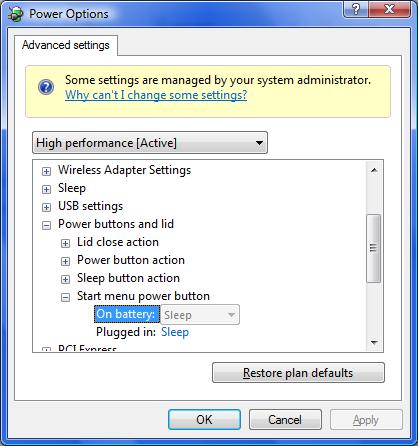Click the blue help question mark icon
The image size is (418, 446).
(x=46, y=87)
